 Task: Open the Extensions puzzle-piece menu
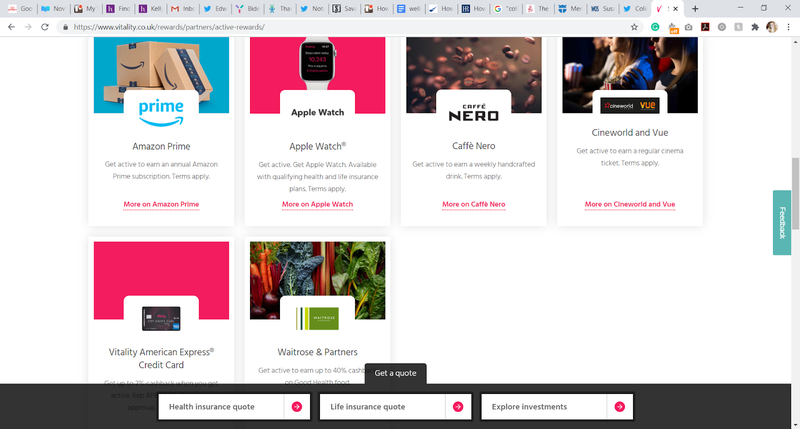pos(755,27)
